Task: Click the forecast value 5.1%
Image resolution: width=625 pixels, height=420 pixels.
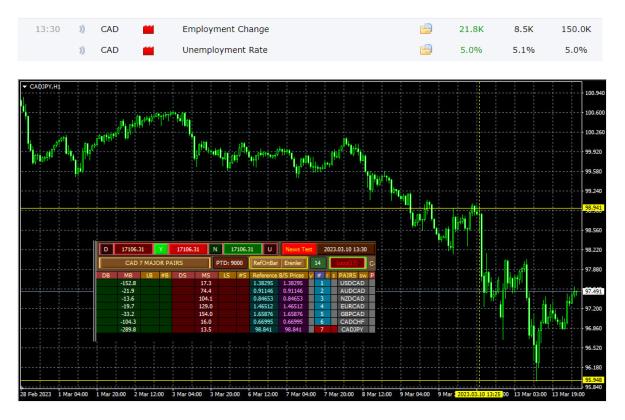Action: point(523,50)
